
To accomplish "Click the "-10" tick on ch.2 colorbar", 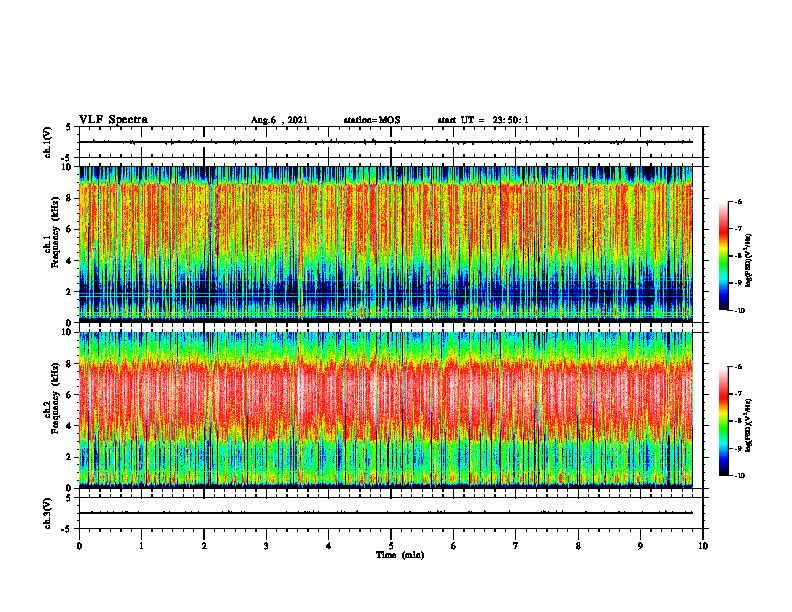I will point(739,476).
